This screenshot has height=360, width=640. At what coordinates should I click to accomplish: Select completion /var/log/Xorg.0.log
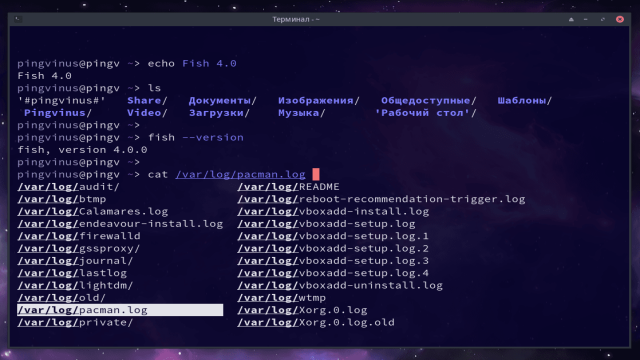tap(302, 310)
